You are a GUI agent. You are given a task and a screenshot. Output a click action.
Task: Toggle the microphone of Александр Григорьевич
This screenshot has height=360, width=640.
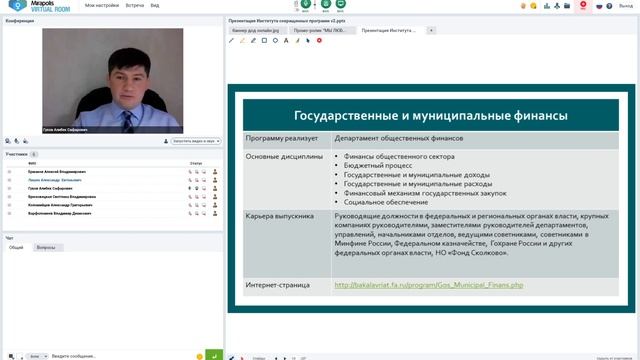(x=190, y=205)
